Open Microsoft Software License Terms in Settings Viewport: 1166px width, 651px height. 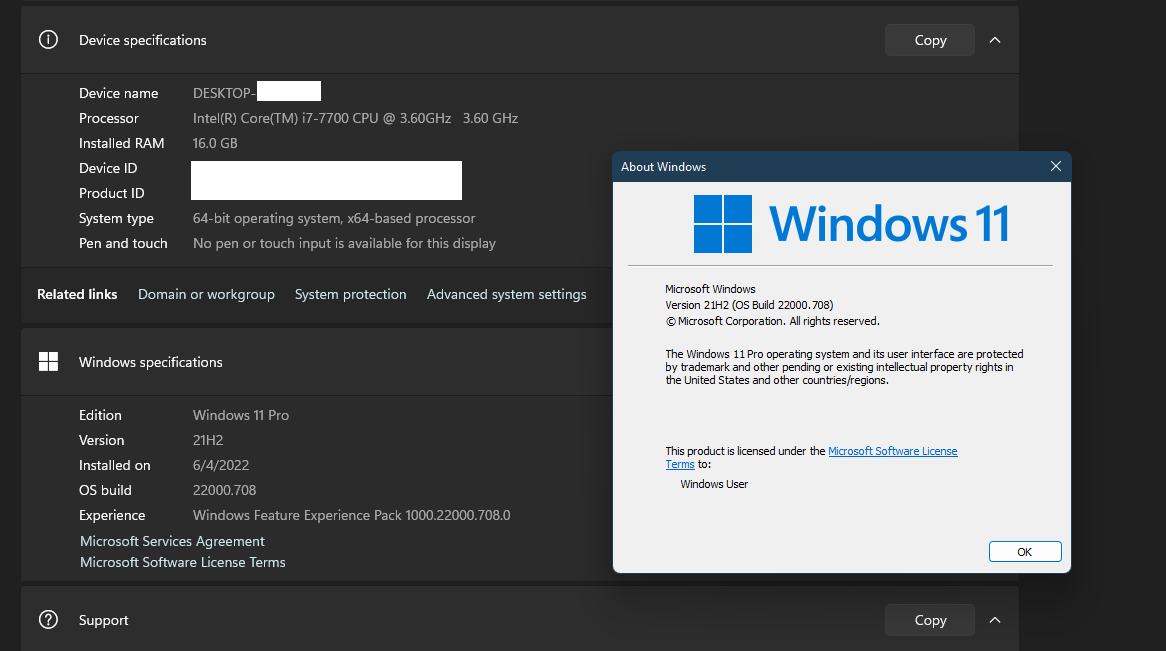[x=182, y=562]
